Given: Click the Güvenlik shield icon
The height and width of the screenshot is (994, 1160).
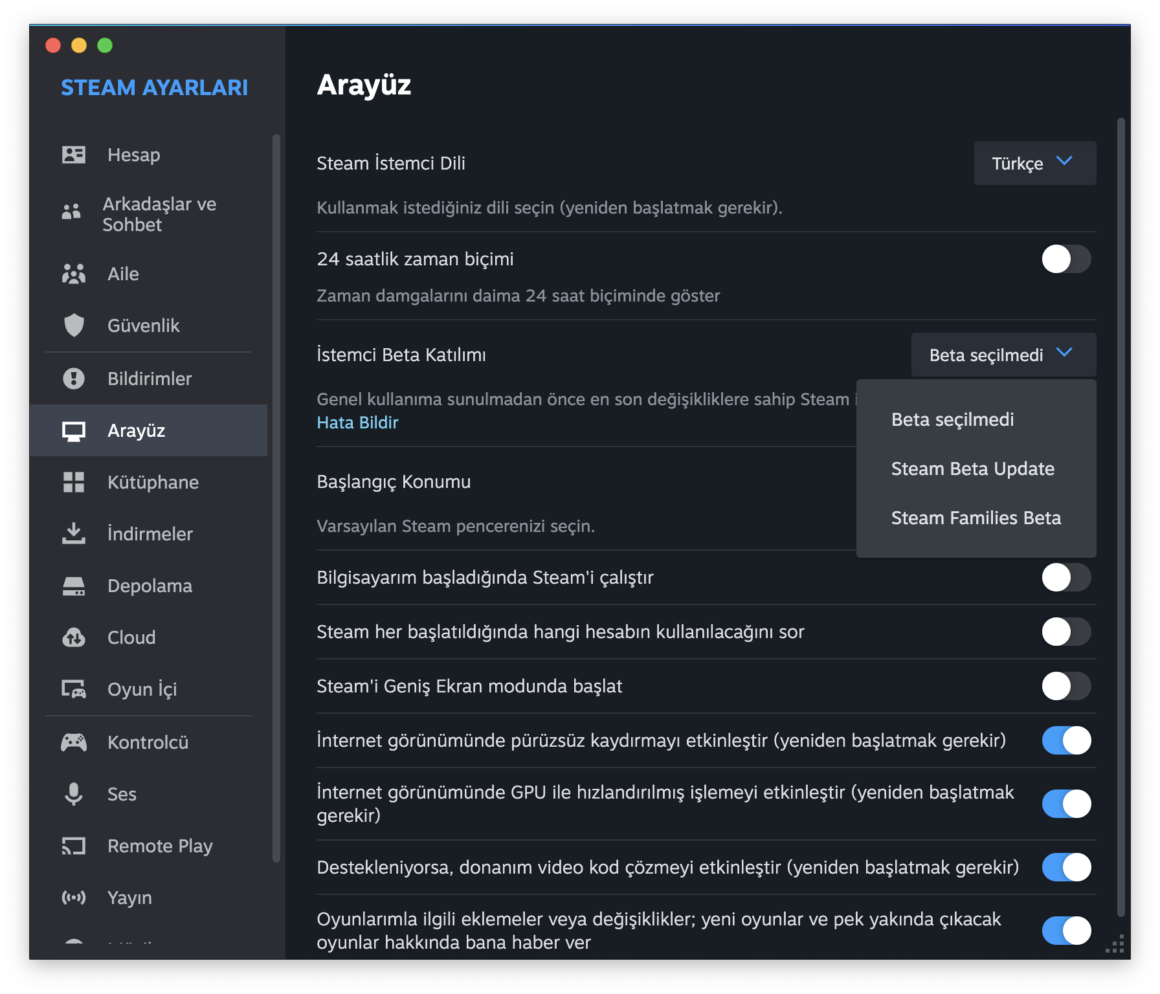Looking at the screenshot, I should (x=73, y=325).
